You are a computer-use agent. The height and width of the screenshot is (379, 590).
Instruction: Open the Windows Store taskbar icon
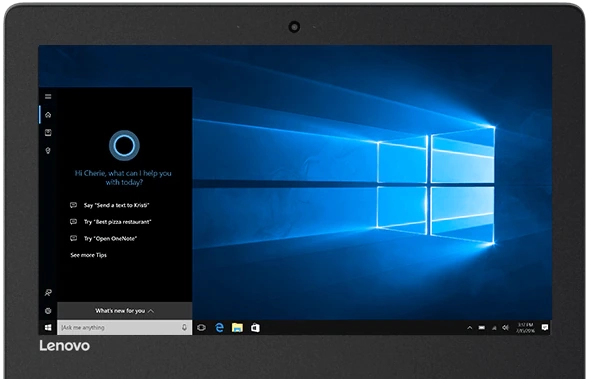click(x=255, y=328)
